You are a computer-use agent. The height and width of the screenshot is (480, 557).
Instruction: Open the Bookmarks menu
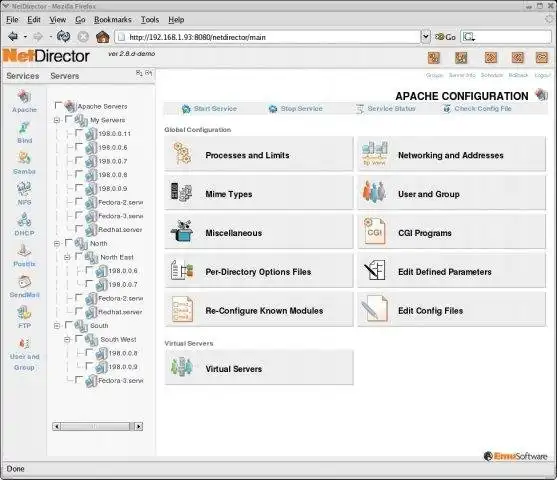(x=113, y=20)
